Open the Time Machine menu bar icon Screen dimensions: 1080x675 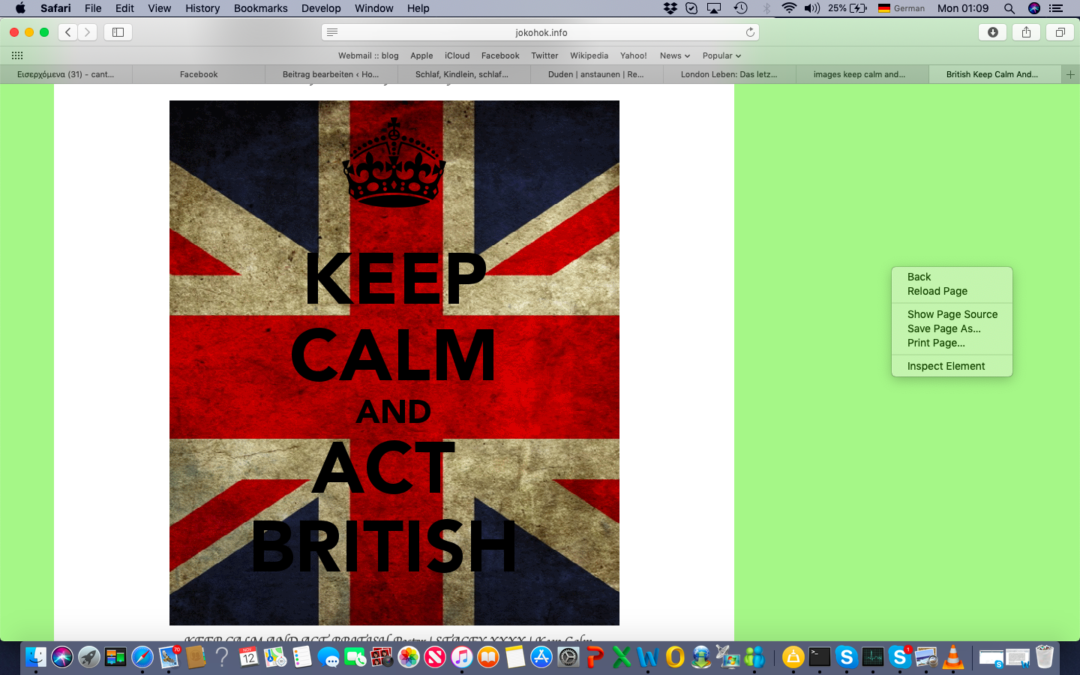coord(740,8)
